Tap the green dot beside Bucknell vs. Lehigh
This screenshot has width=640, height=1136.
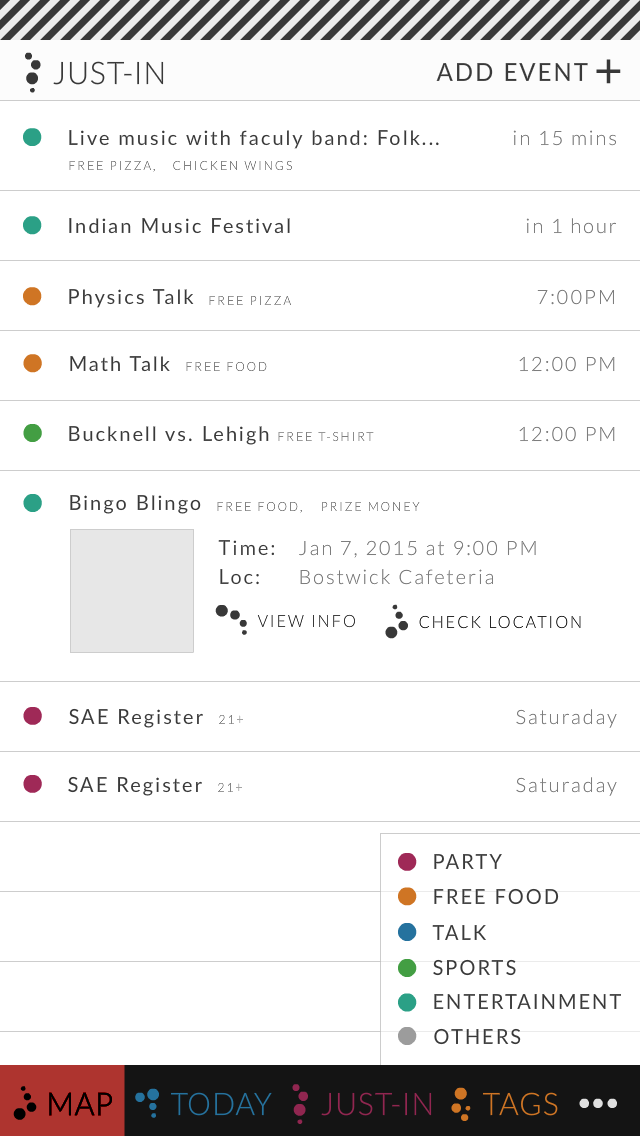(x=32, y=433)
